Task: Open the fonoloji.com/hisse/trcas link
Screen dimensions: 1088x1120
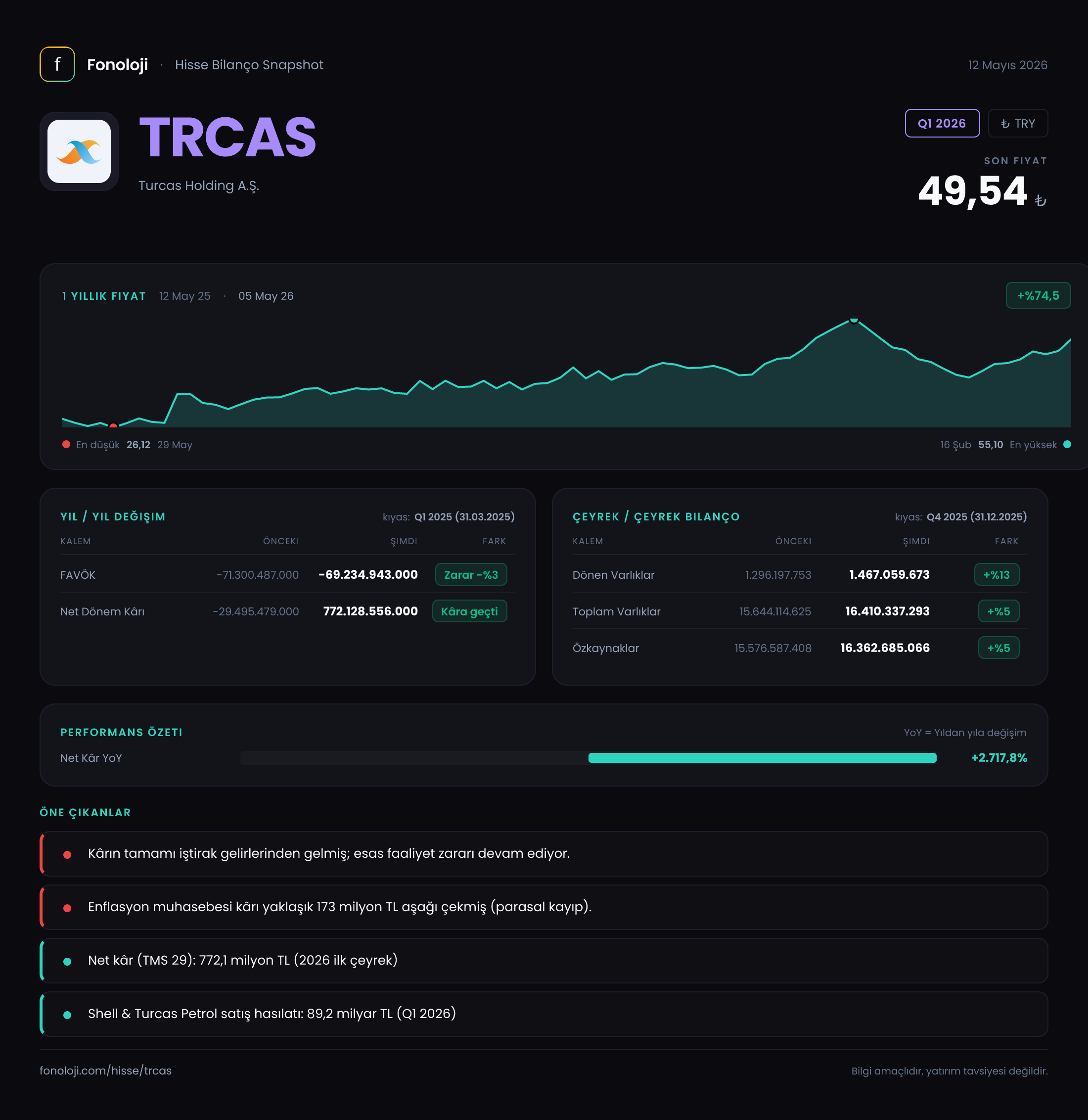Action: pos(106,1070)
